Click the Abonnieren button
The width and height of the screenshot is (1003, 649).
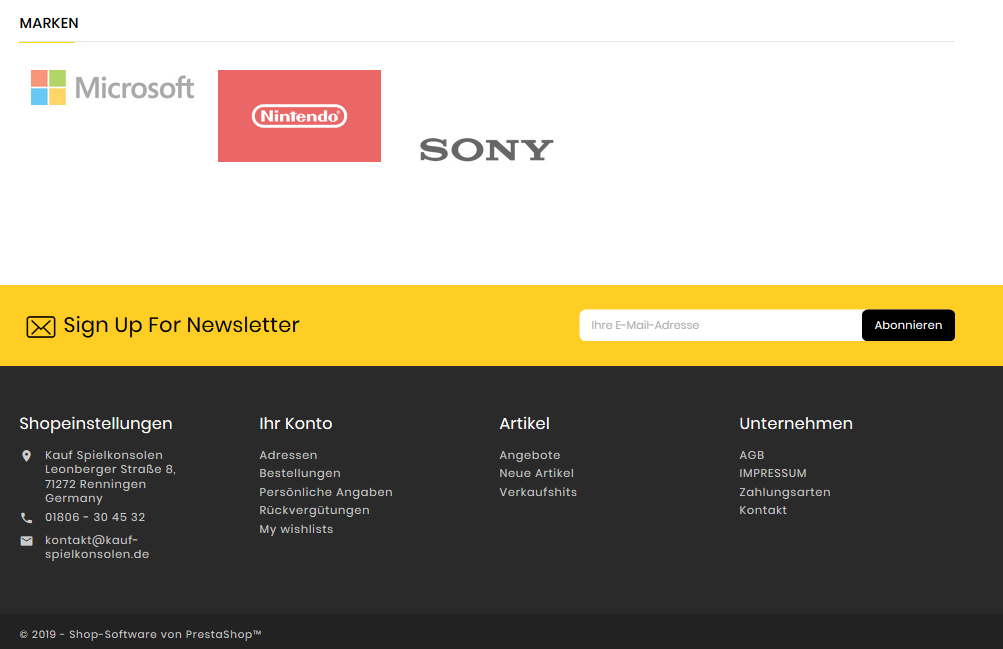(908, 325)
